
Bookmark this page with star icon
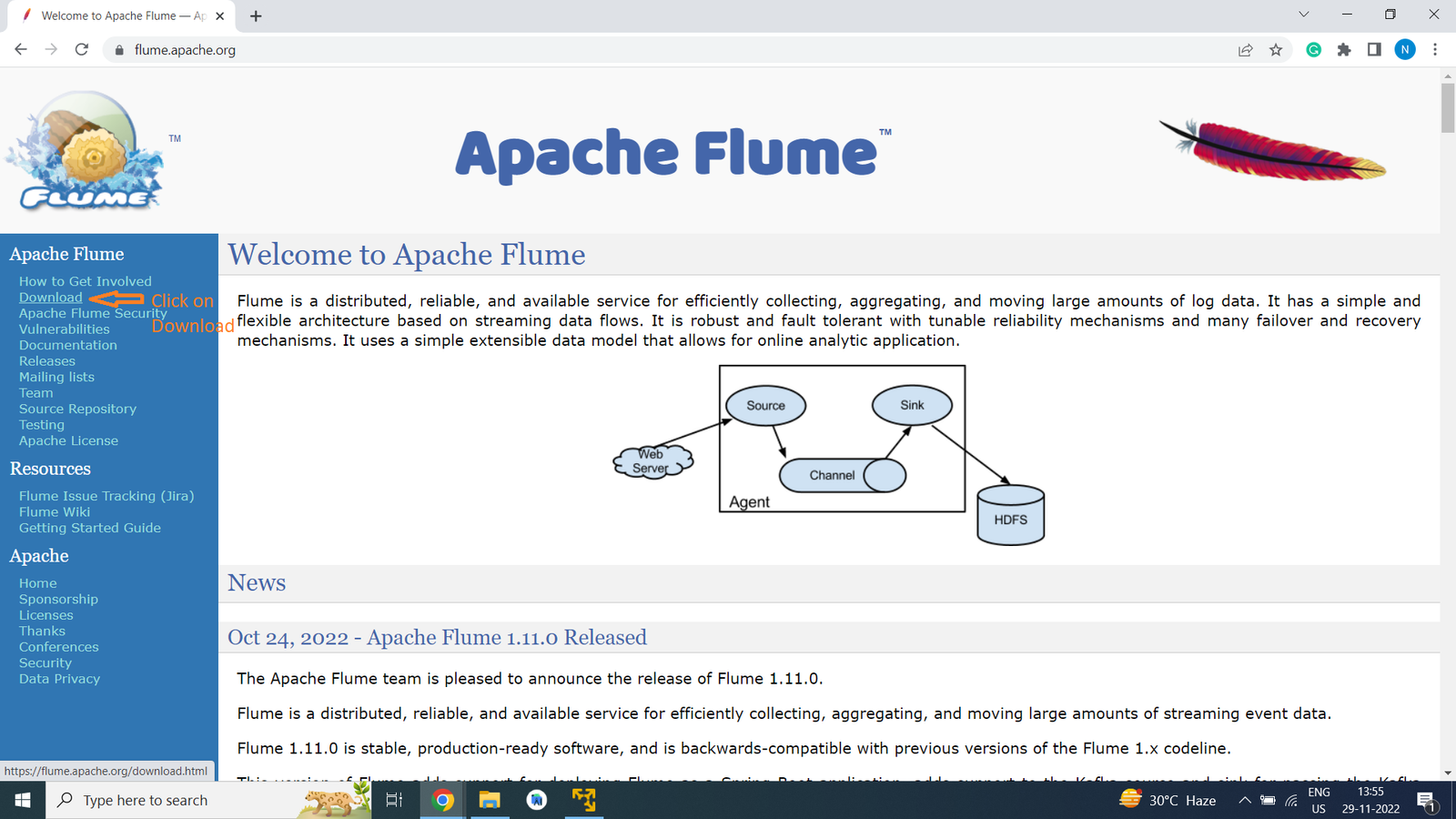click(x=1276, y=50)
